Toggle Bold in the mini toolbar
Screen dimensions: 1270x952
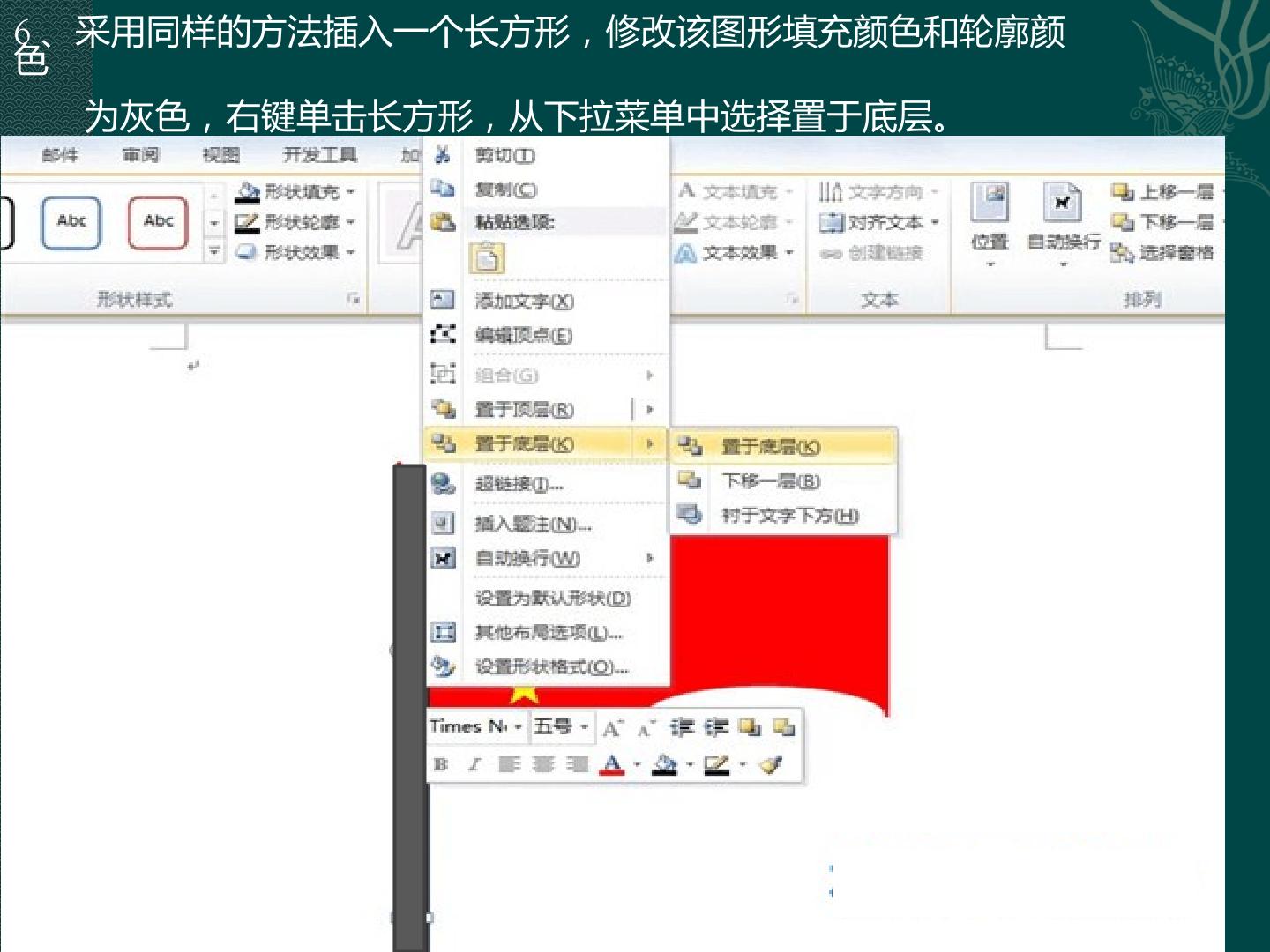click(440, 765)
